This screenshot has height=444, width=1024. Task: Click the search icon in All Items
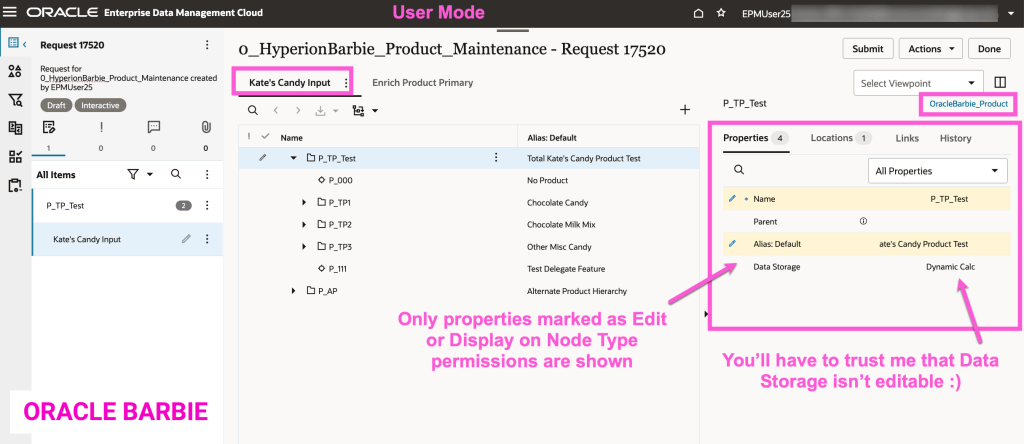[x=176, y=174]
